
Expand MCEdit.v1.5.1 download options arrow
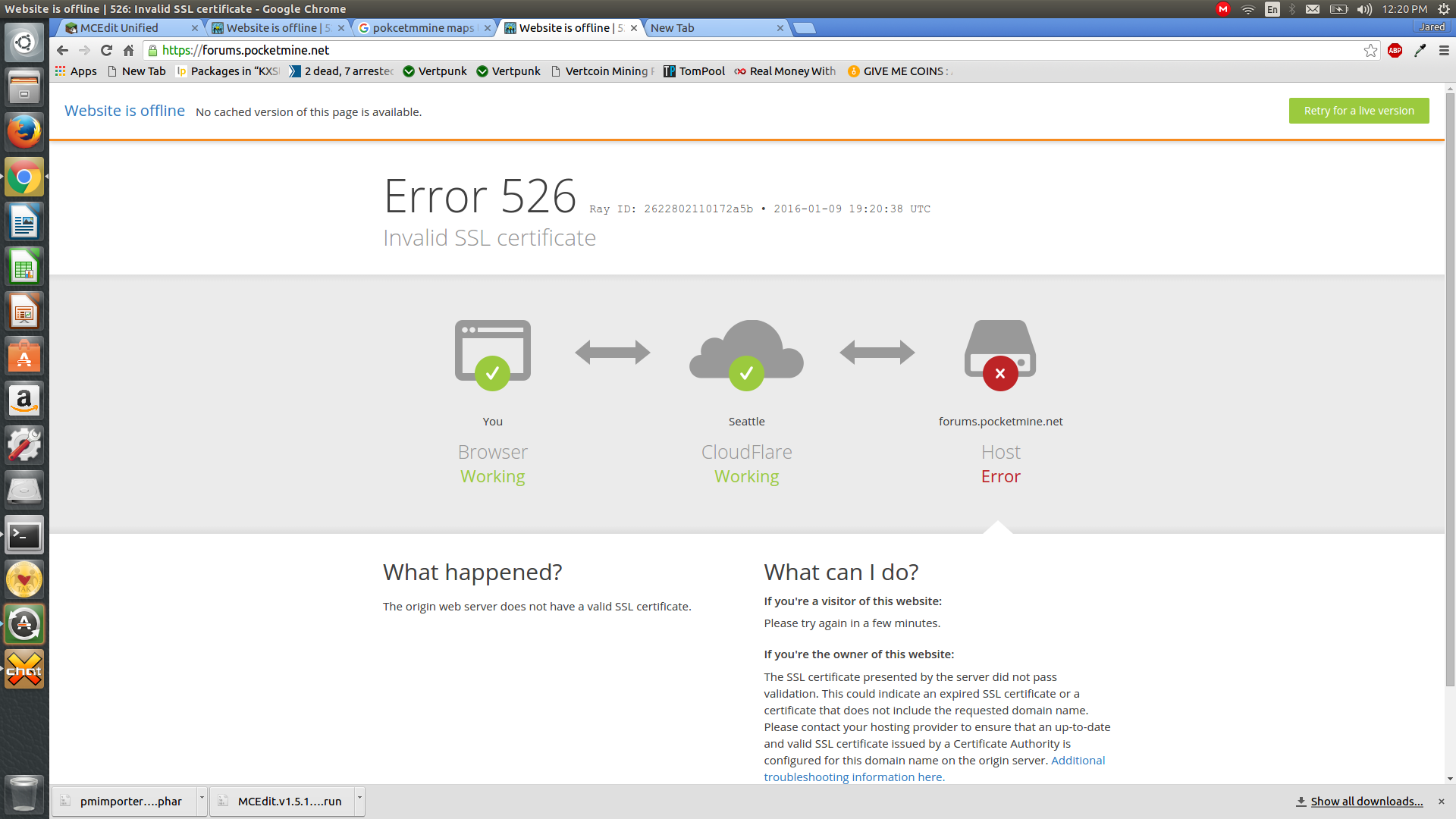[x=359, y=801]
